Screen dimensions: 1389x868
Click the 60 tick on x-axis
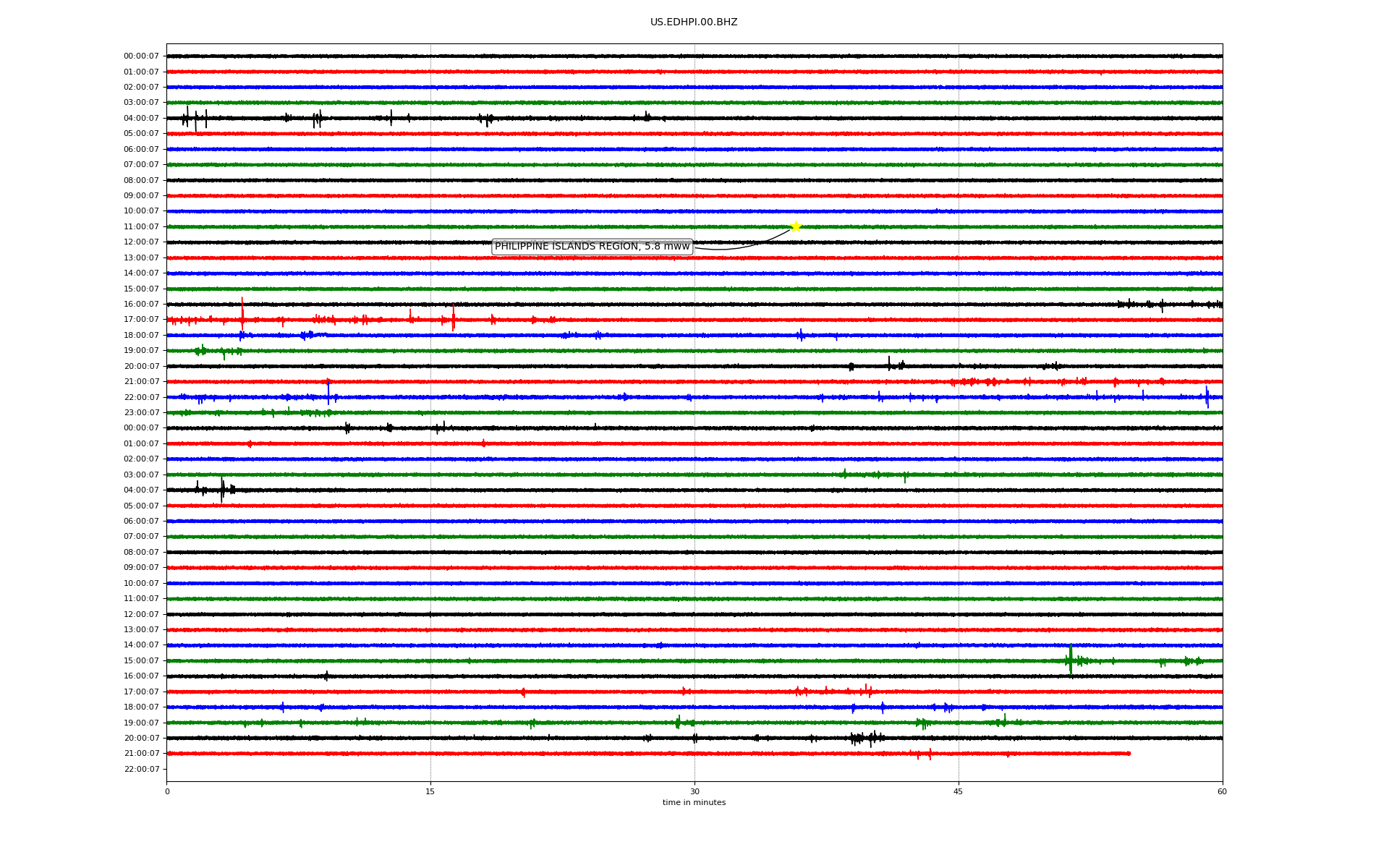click(x=1222, y=791)
